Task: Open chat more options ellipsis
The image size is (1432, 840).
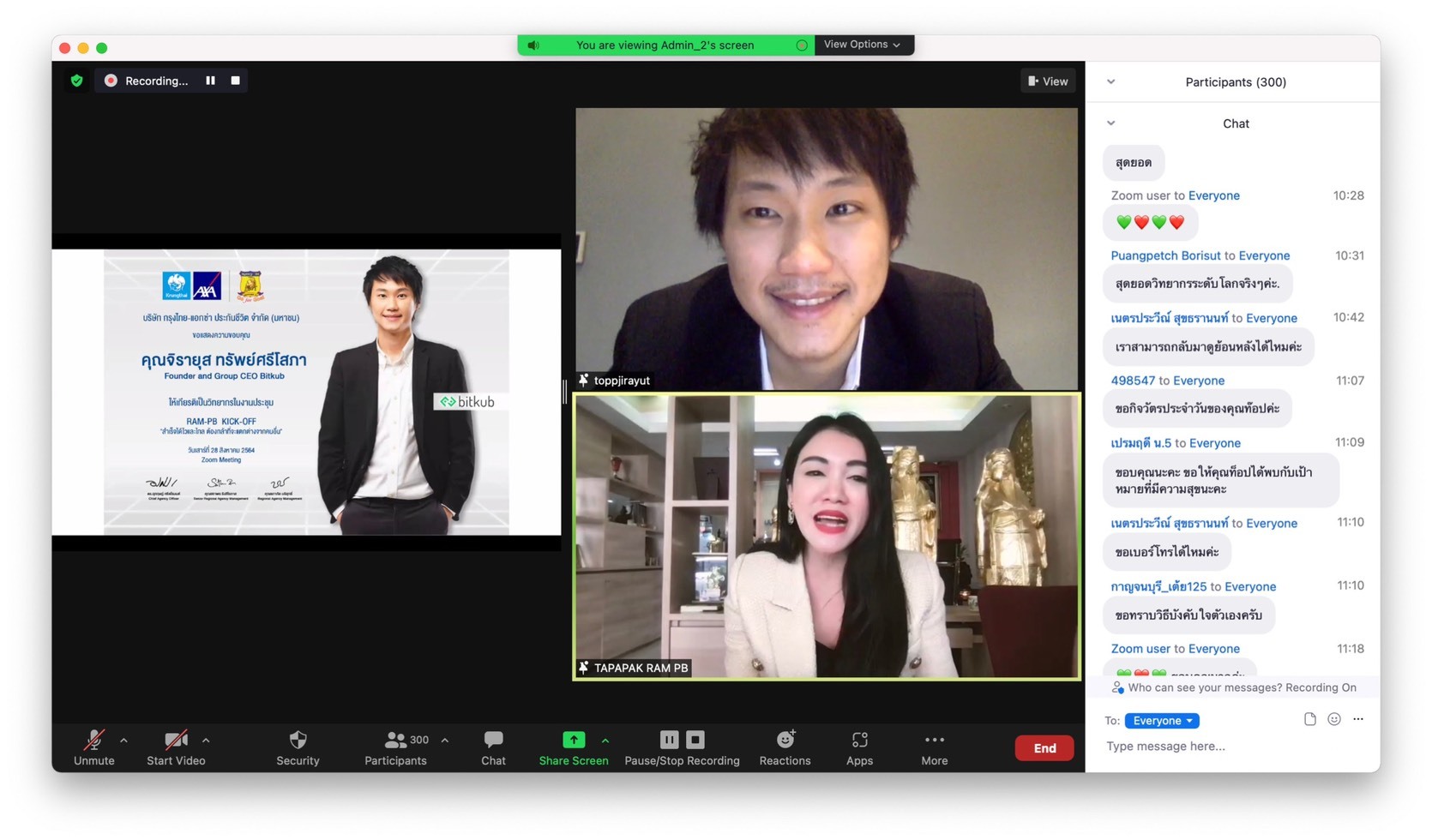Action: [x=1358, y=719]
